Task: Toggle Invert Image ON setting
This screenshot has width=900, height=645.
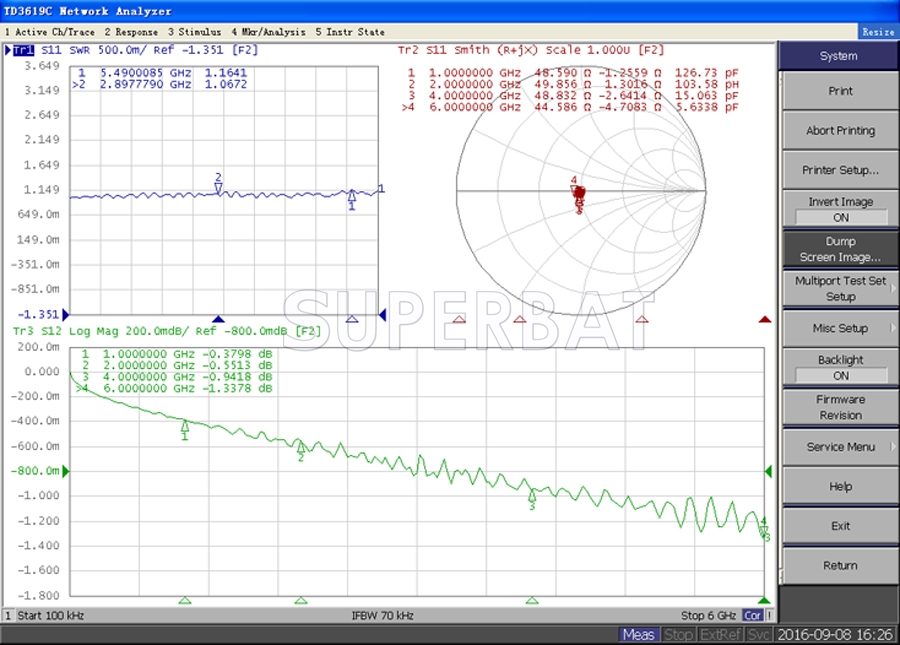Action: pyautogui.click(x=840, y=209)
